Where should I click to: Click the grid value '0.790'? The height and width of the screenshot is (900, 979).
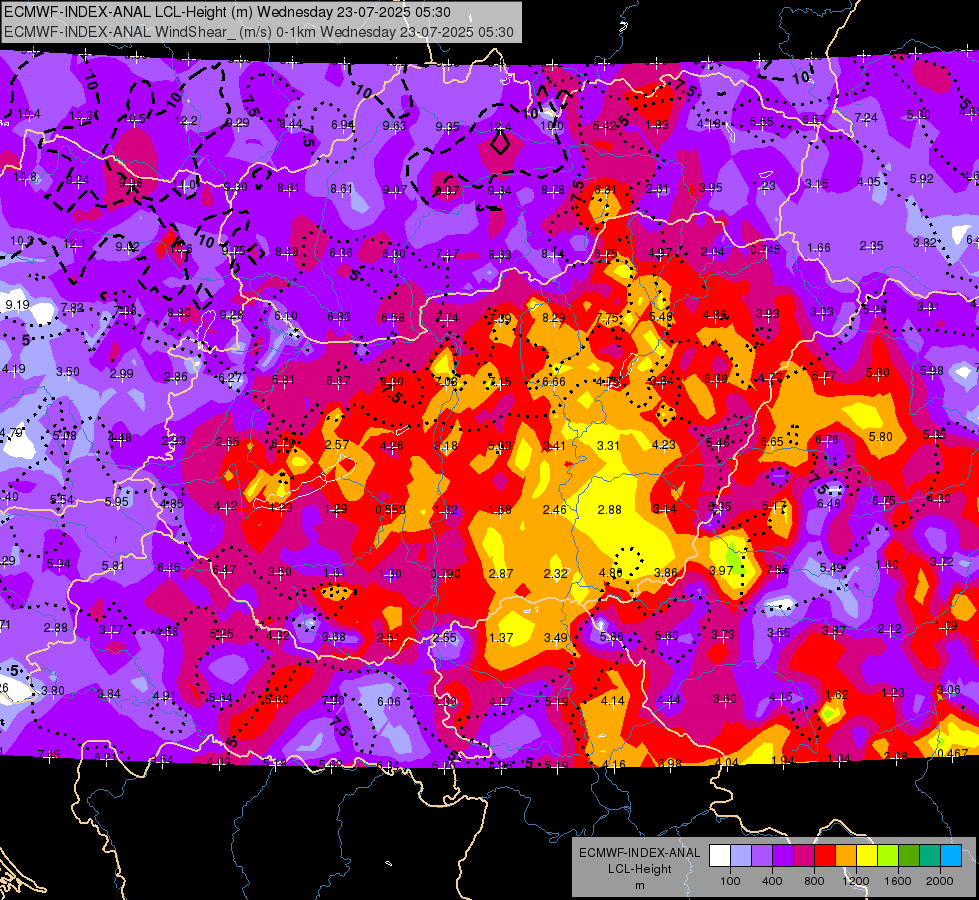(445, 574)
